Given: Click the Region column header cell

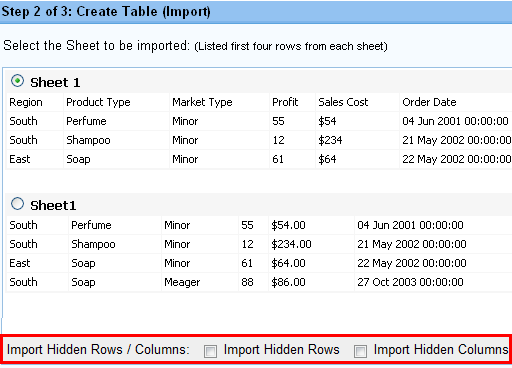Looking at the screenshot, I should point(35,102).
